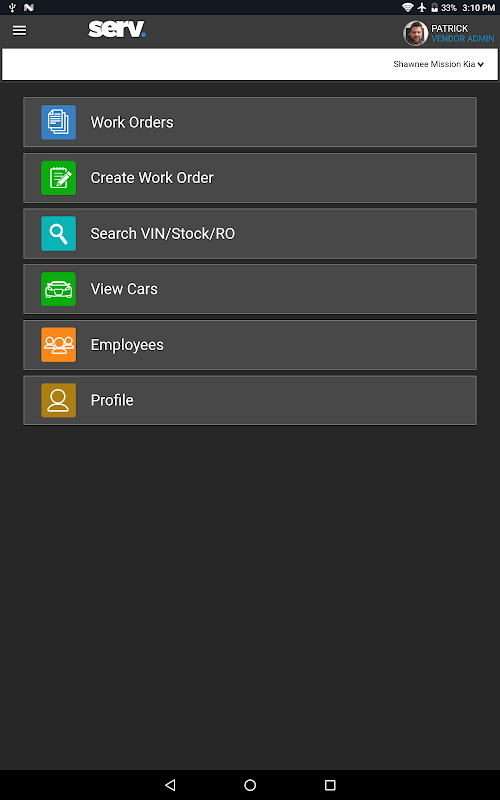Select Create Work Order menu entry
The width and height of the screenshot is (500, 800).
[x=250, y=178]
